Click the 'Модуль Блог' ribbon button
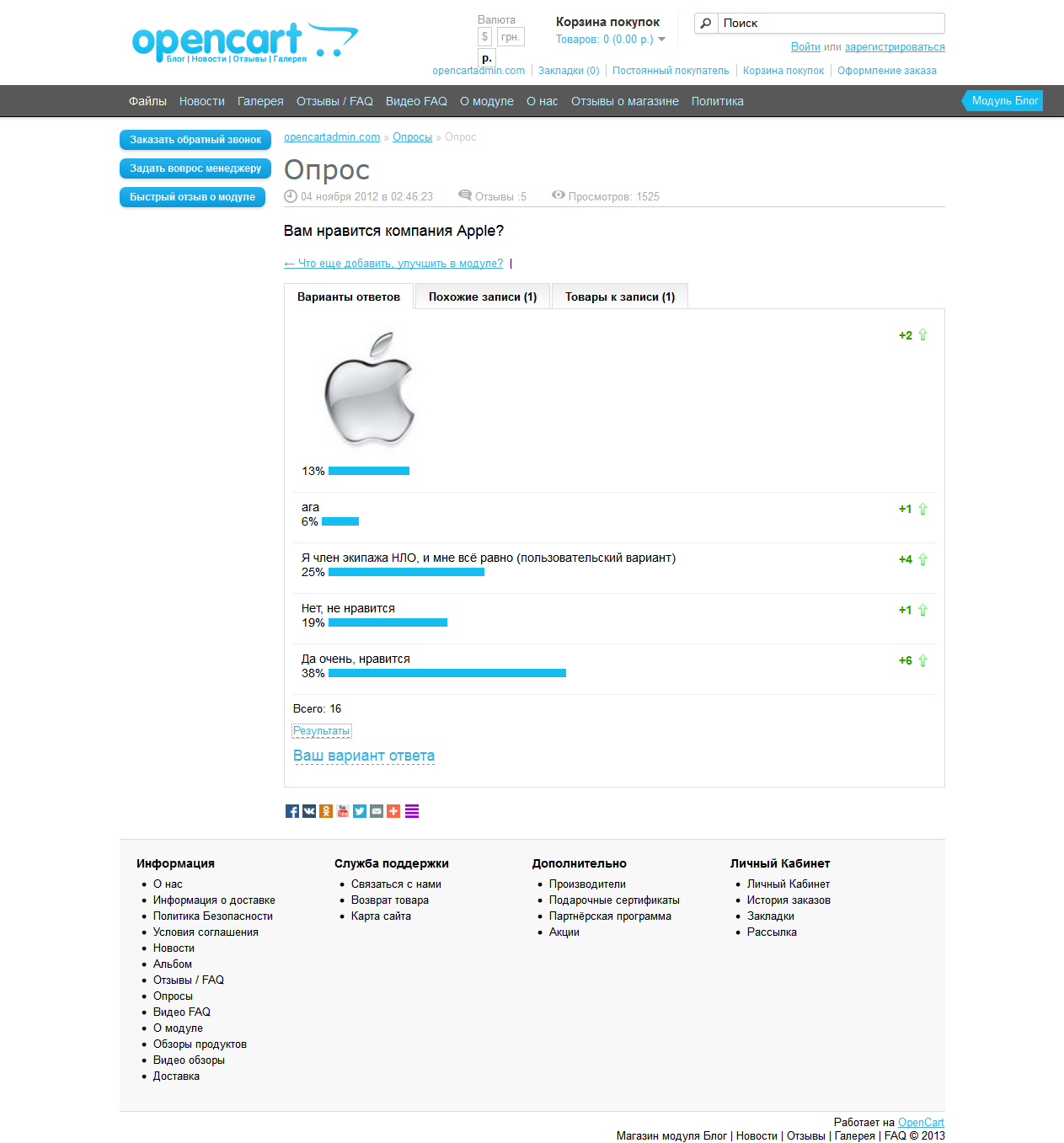This screenshot has width=1064, height=1143. tap(1003, 101)
